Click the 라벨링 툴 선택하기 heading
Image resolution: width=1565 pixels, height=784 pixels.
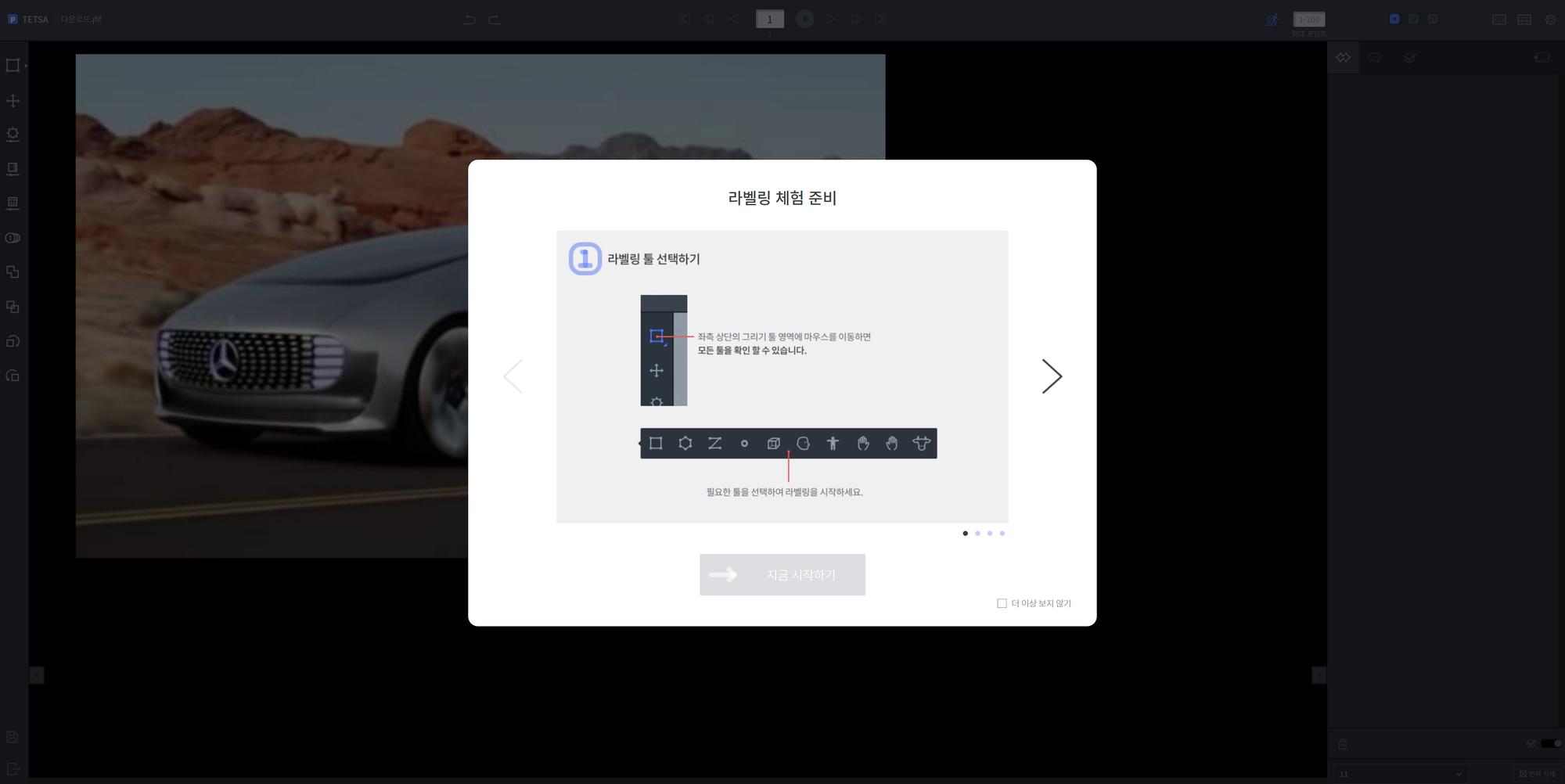point(654,259)
